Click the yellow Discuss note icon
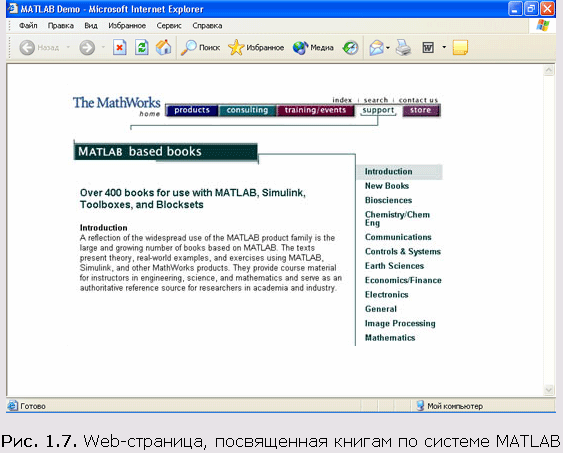The image size is (563, 453). [460, 47]
